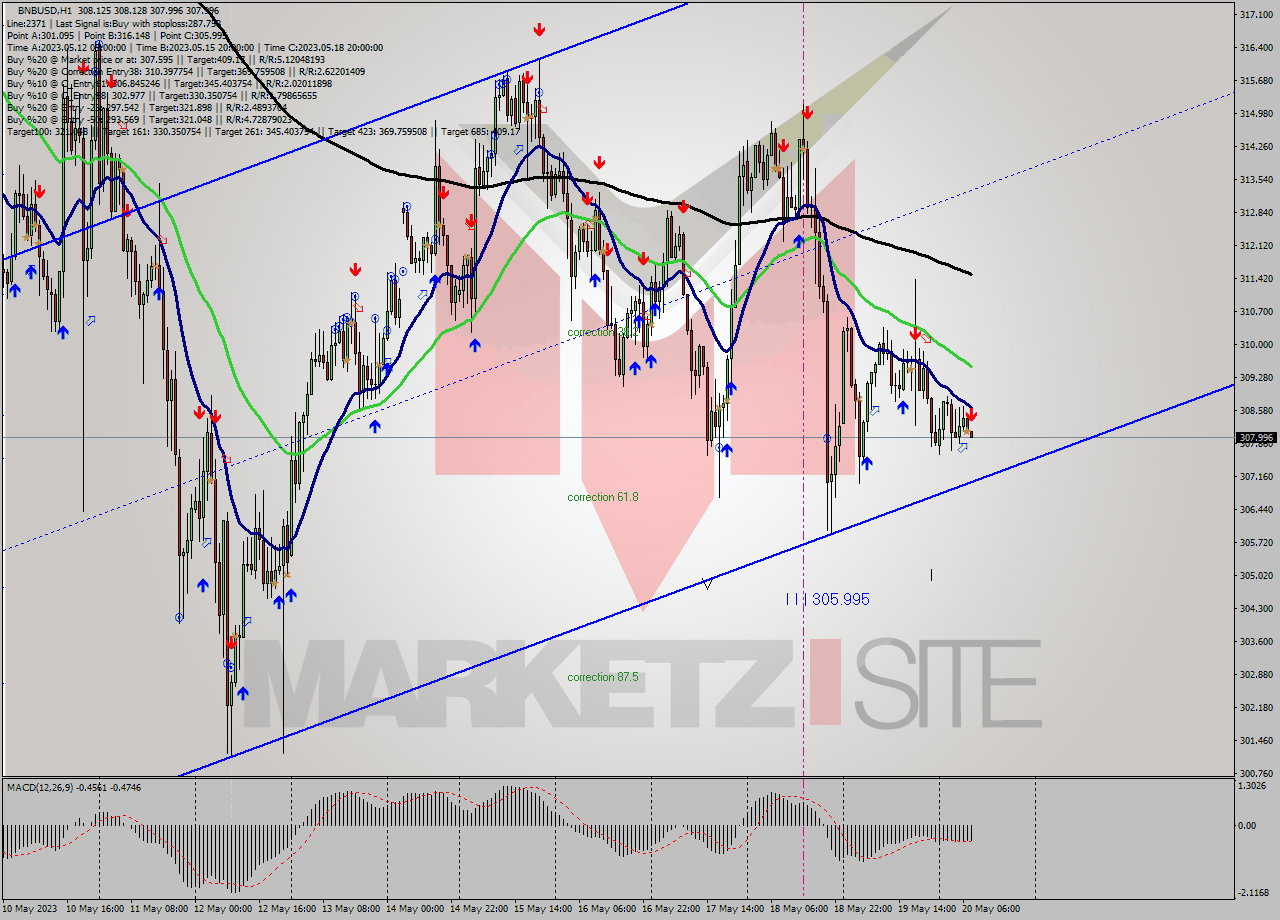Click the 315.680 price axis label
The height and width of the screenshot is (920, 1280).
click(1255, 81)
